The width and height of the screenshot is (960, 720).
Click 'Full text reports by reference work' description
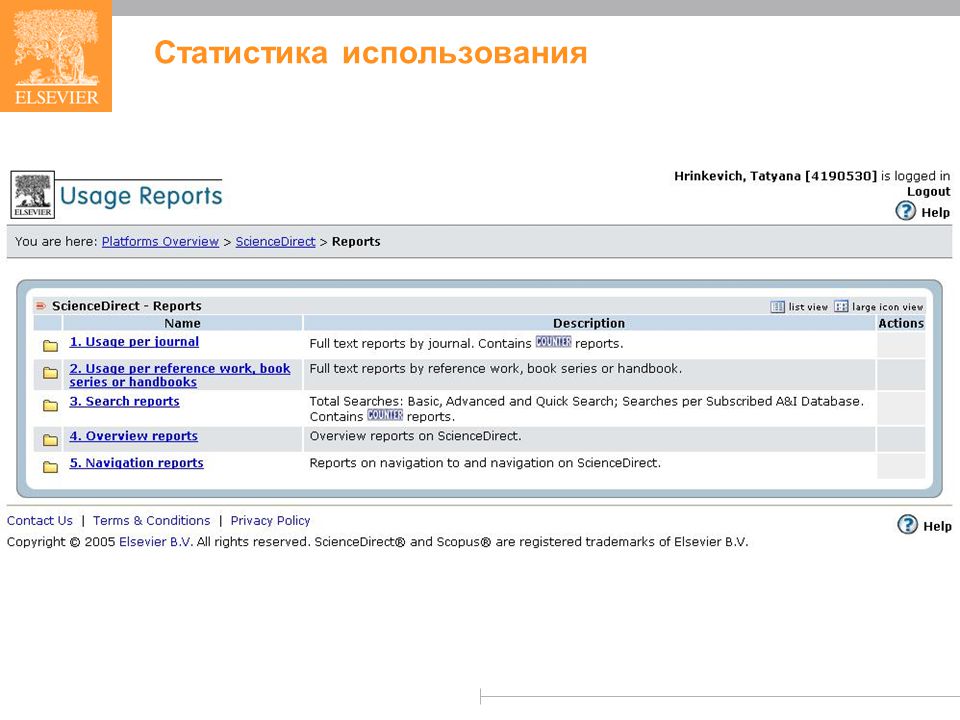coord(495,369)
